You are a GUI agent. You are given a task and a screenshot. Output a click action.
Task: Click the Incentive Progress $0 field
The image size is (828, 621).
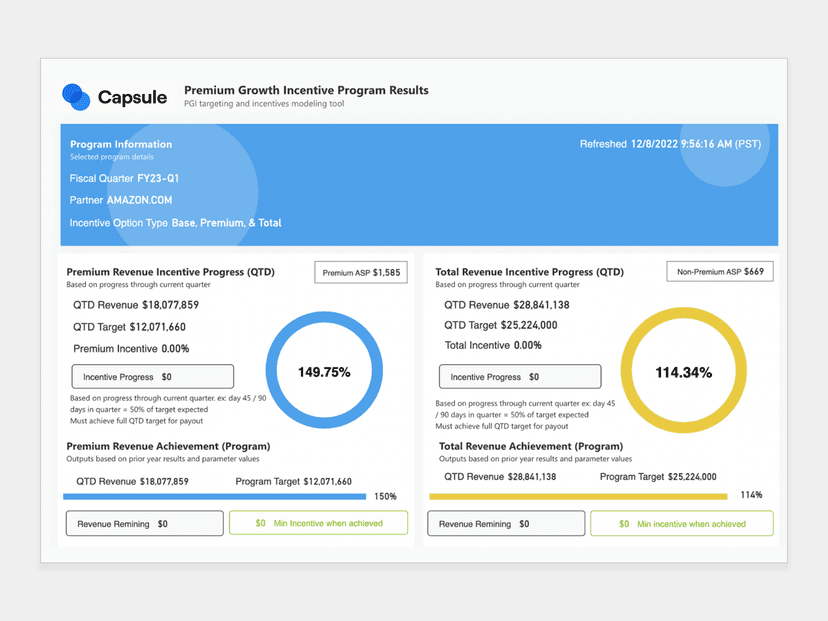152,376
